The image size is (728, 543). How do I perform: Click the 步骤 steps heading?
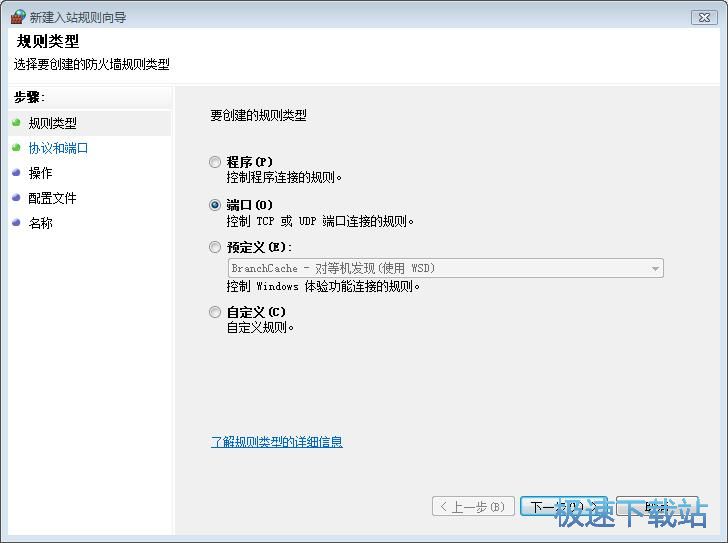coord(29,97)
